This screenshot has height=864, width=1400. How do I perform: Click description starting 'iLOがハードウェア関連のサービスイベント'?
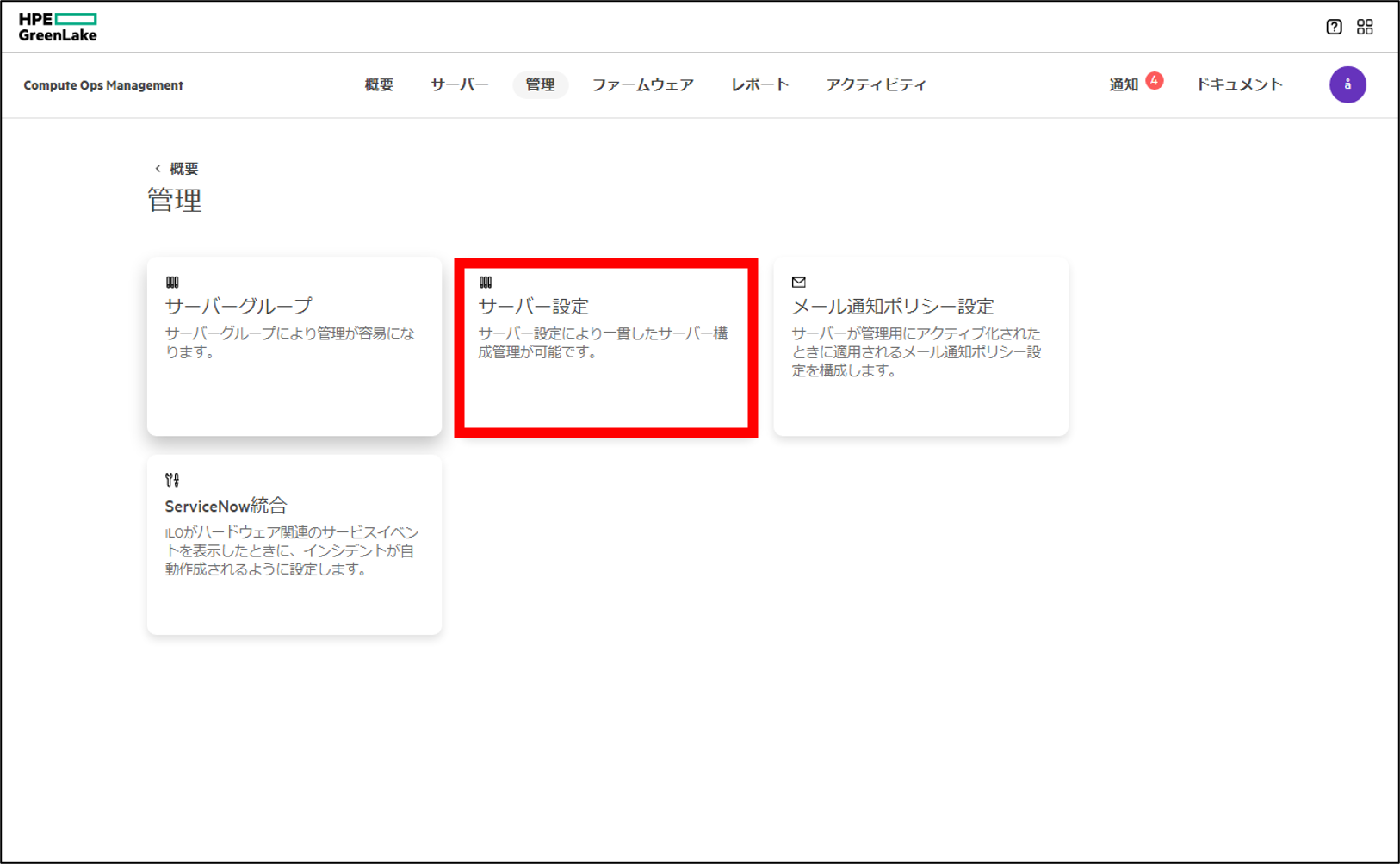tap(292, 550)
